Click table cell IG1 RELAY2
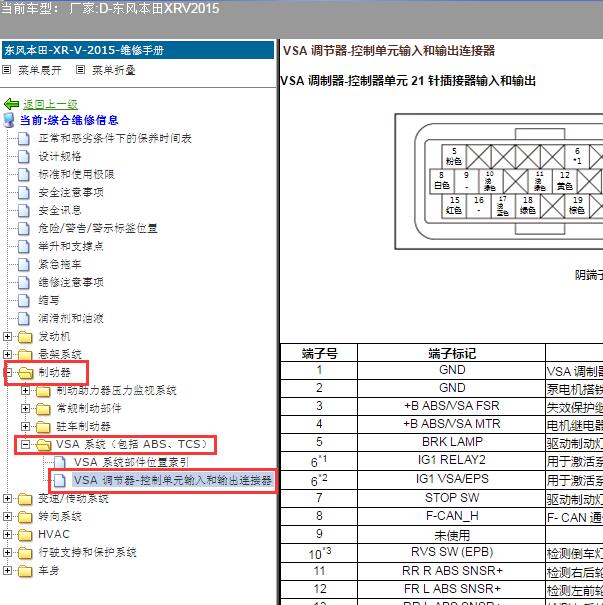The height and width of the screenshot is (605, 603). [x=452, y=460]
